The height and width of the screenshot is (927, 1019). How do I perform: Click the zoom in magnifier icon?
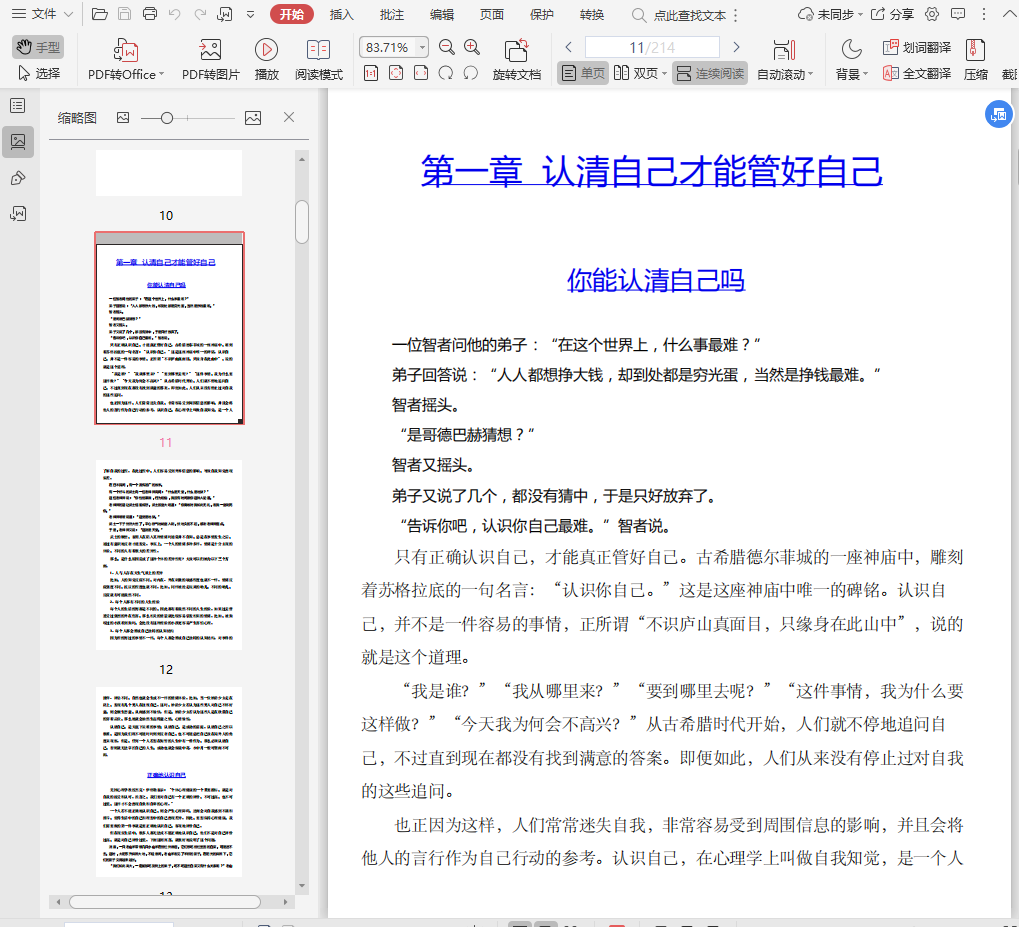pos(472,47)
